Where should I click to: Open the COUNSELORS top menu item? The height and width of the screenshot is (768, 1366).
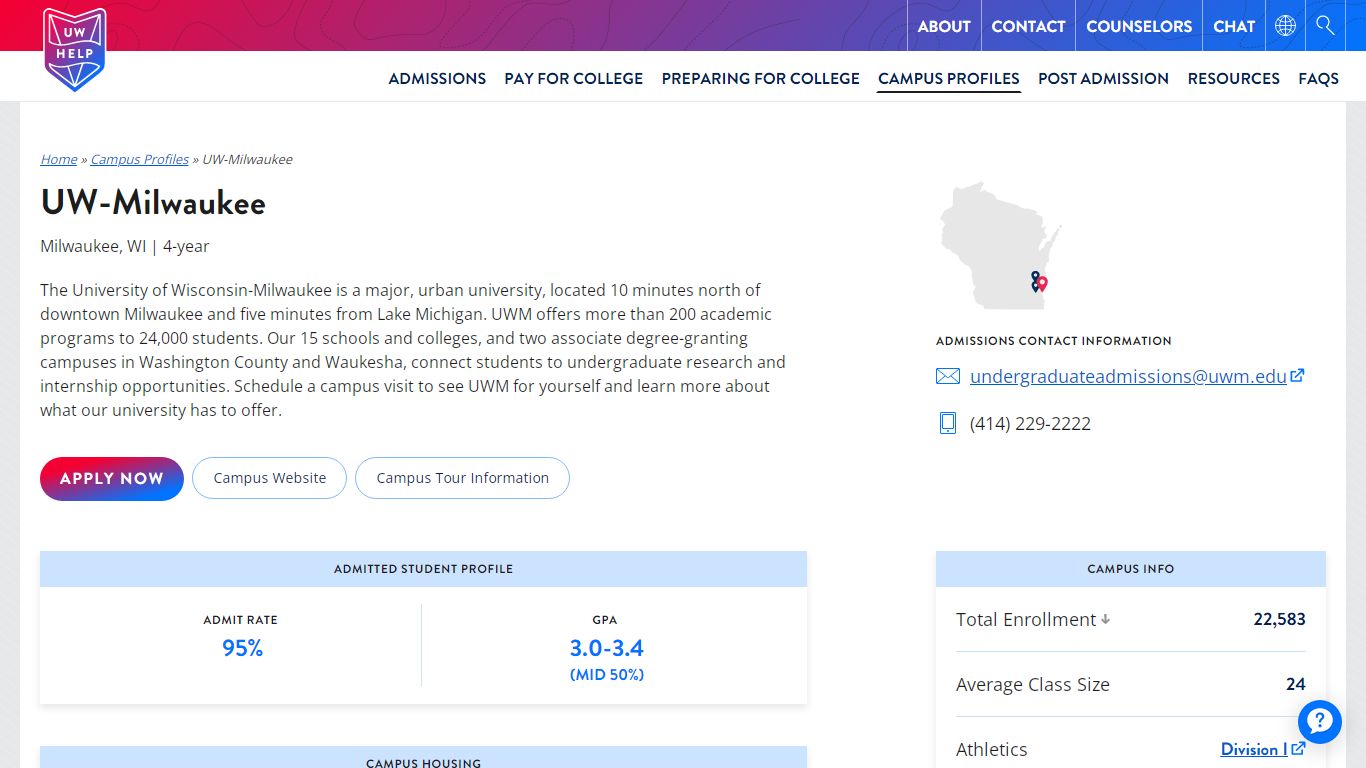click(1139, 26)
